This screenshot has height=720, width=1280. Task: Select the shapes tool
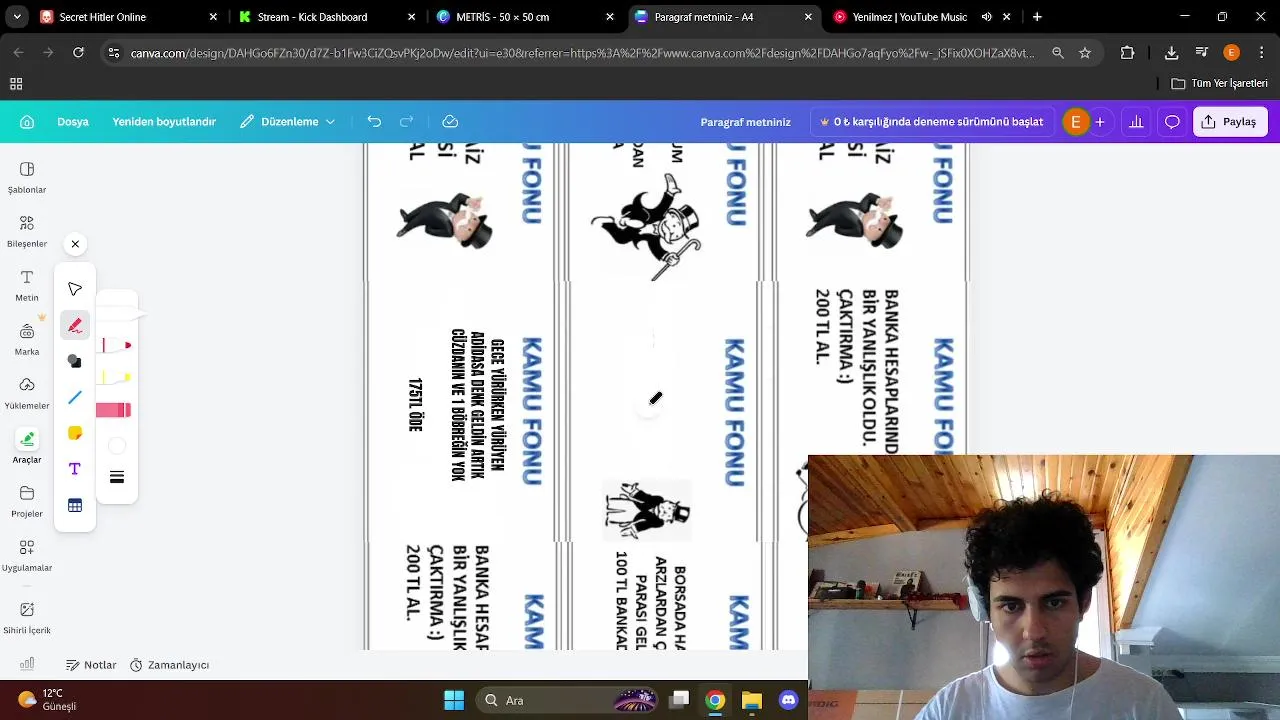tap(75, 361)
